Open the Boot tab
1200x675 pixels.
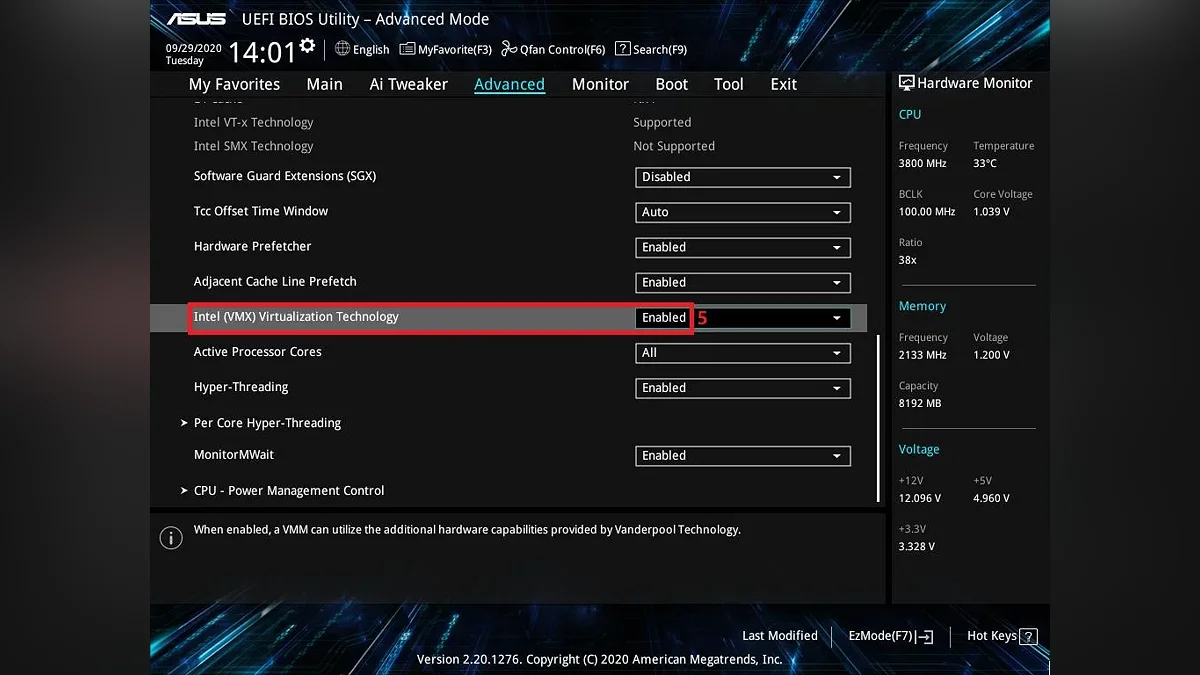click(x=671, y=84)
